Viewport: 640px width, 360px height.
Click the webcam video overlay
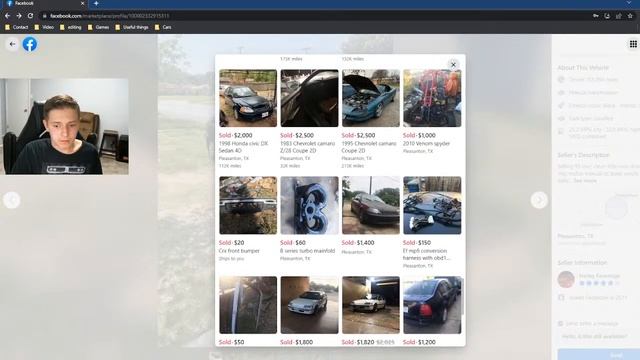64,127
